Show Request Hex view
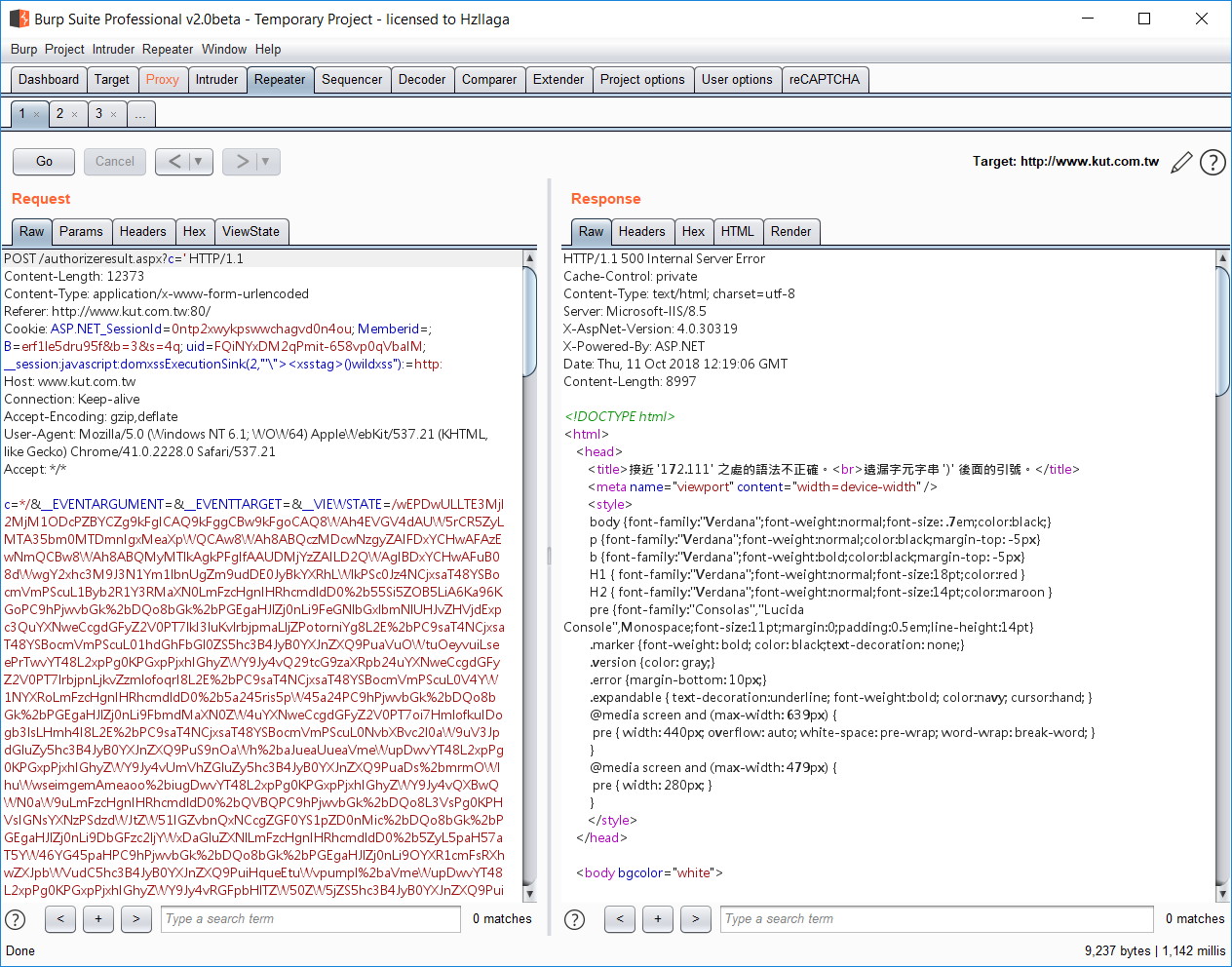This screenshot has width=1232, height=967. [x=194, y=232]
